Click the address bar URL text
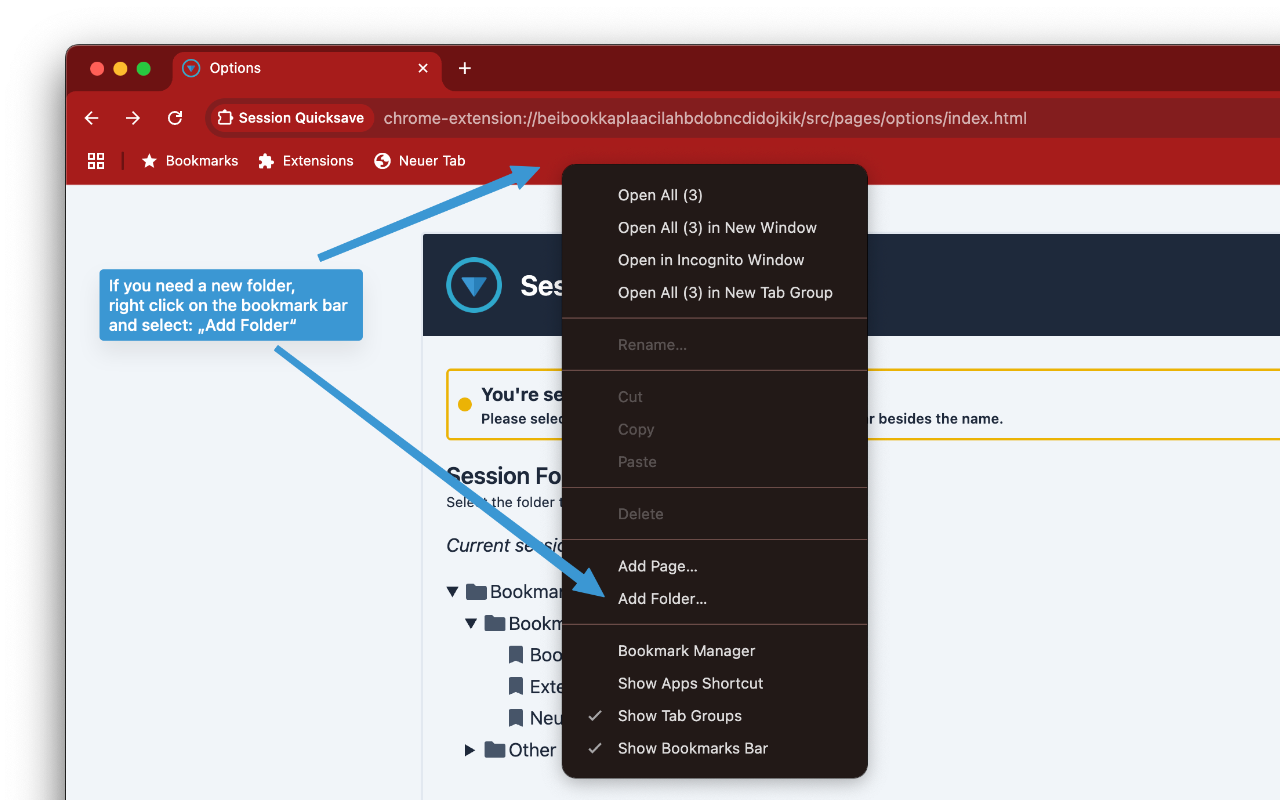This screenshot has width=1280, height=800. (704, 118)
